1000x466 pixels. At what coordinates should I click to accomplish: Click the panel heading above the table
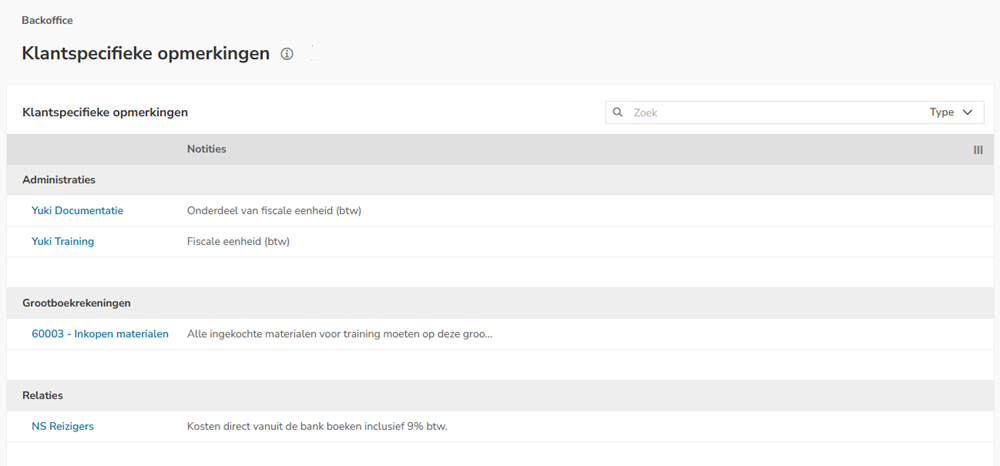[105, 113]
